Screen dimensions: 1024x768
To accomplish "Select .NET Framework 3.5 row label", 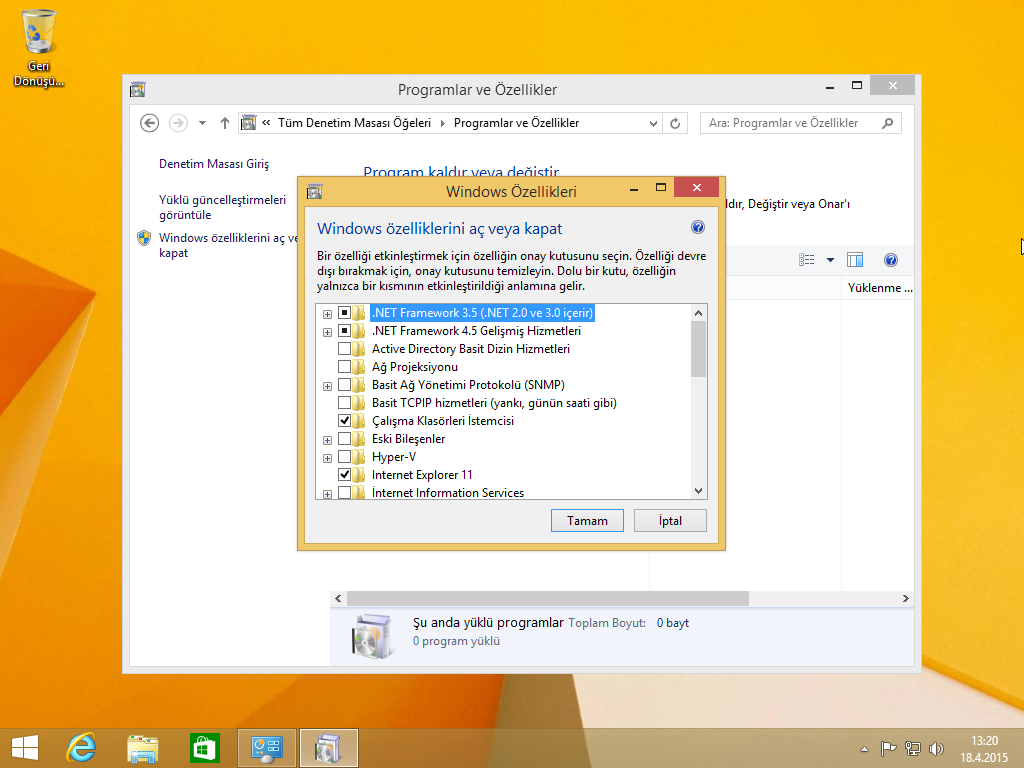I will [482, 313].
